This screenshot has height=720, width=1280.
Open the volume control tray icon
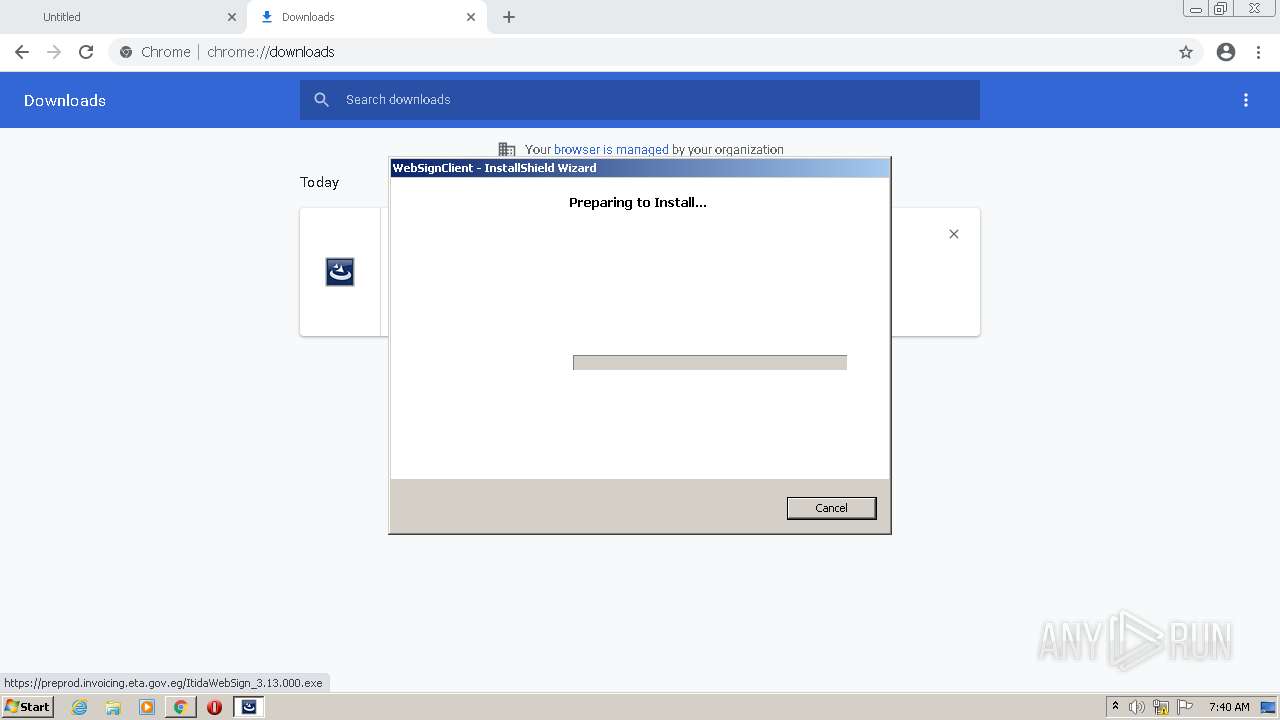(x=1137, y=707)
